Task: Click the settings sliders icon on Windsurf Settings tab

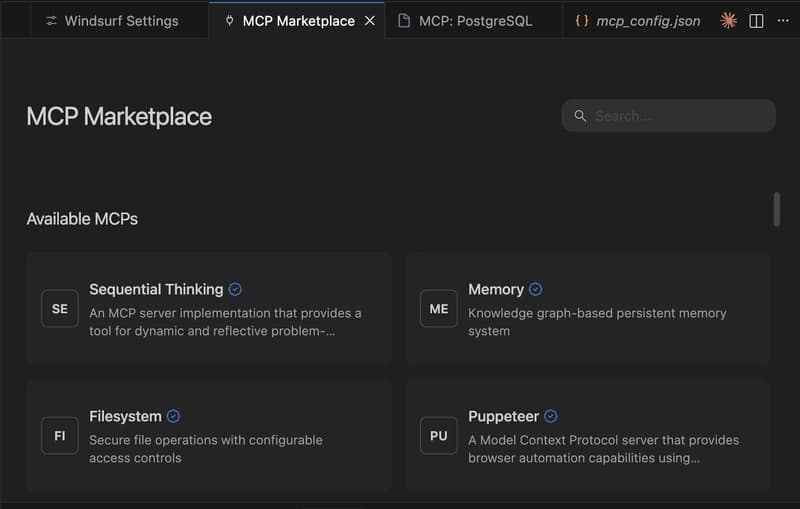Action: tap(51, 21)
